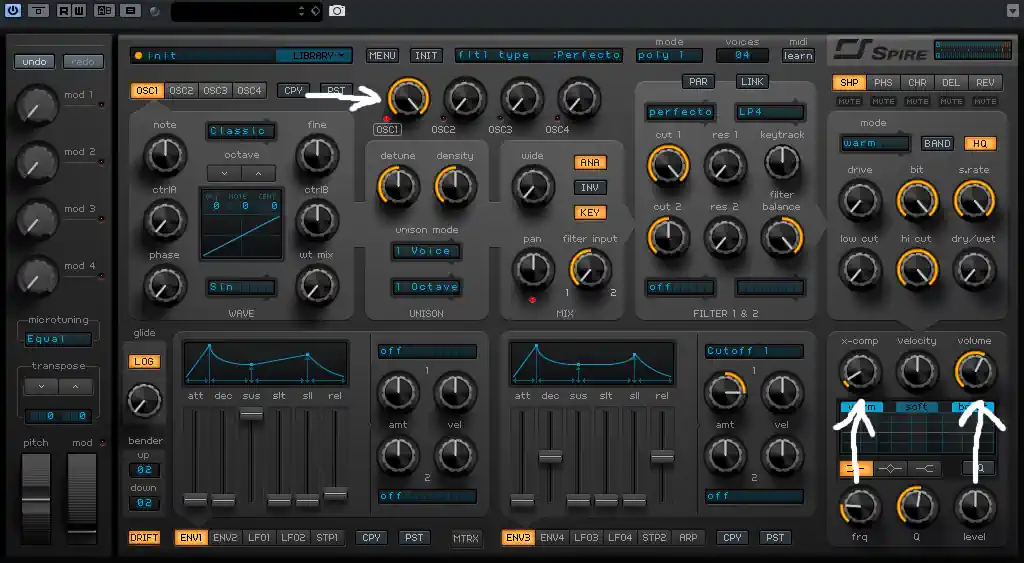Click the W write automation button

78,10
